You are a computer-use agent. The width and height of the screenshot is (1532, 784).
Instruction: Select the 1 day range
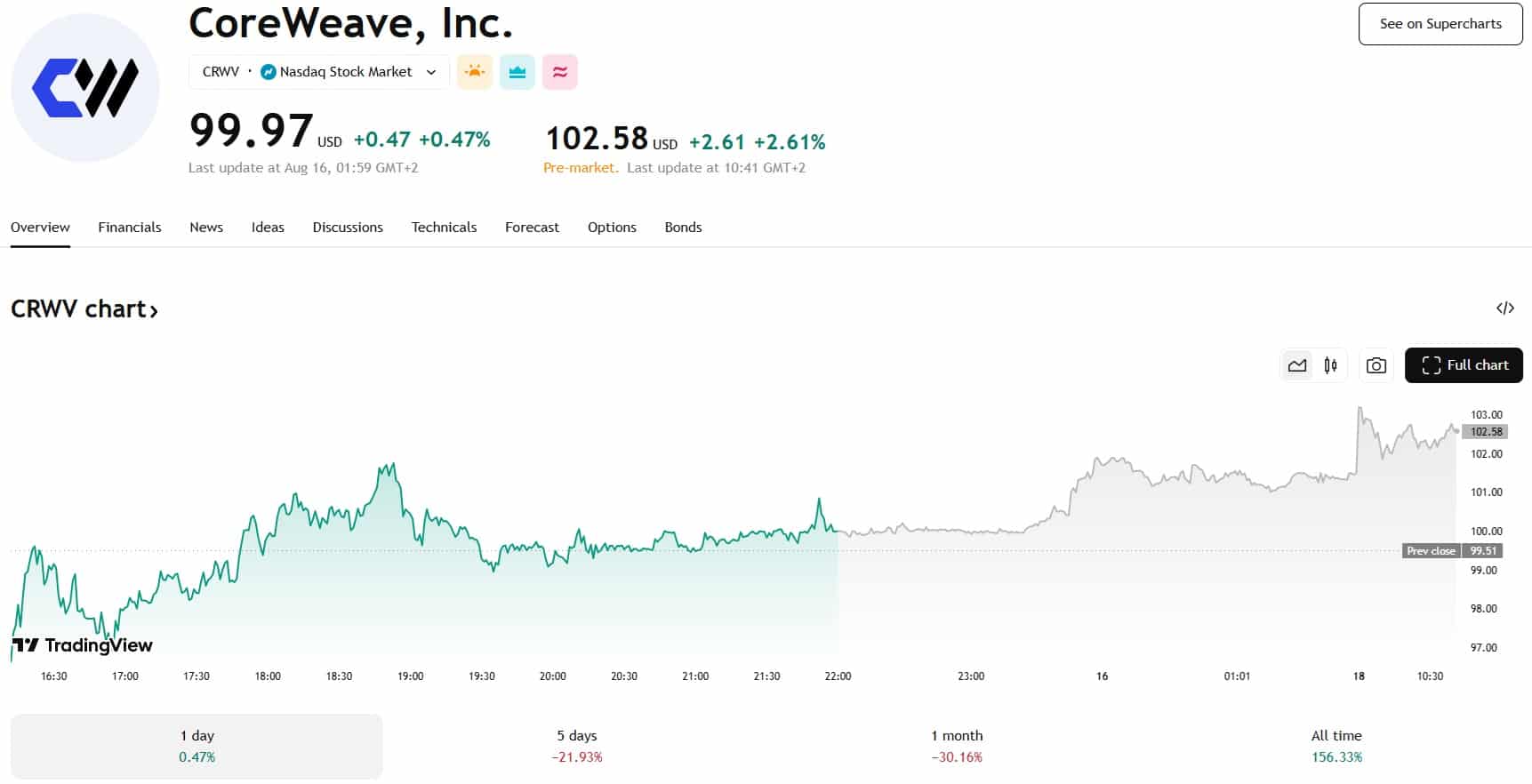click(x=197, y=746)
